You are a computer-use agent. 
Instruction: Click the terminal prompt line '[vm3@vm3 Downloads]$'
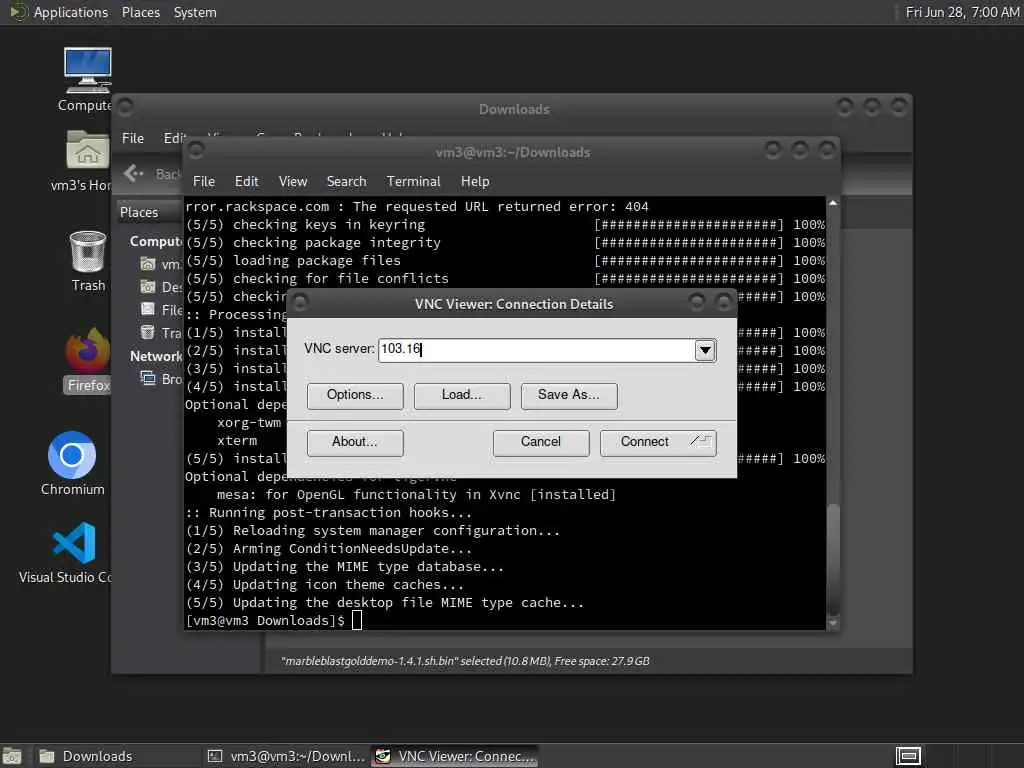(x=265, y=620)
